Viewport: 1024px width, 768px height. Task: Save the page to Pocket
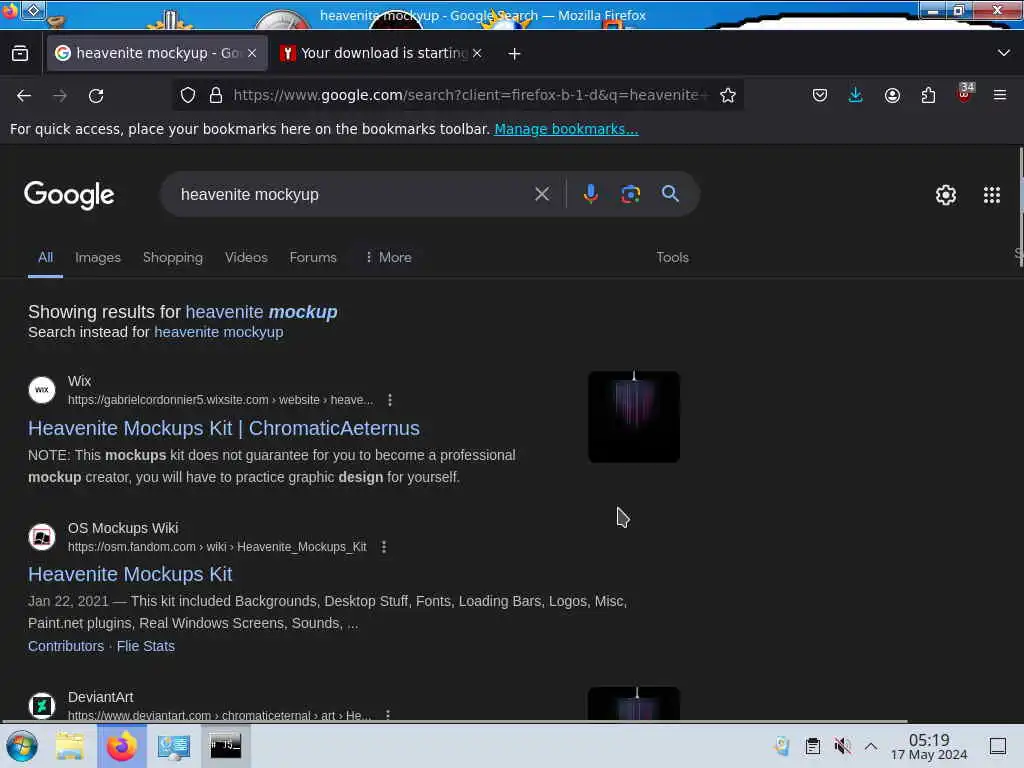pos(820,95)
